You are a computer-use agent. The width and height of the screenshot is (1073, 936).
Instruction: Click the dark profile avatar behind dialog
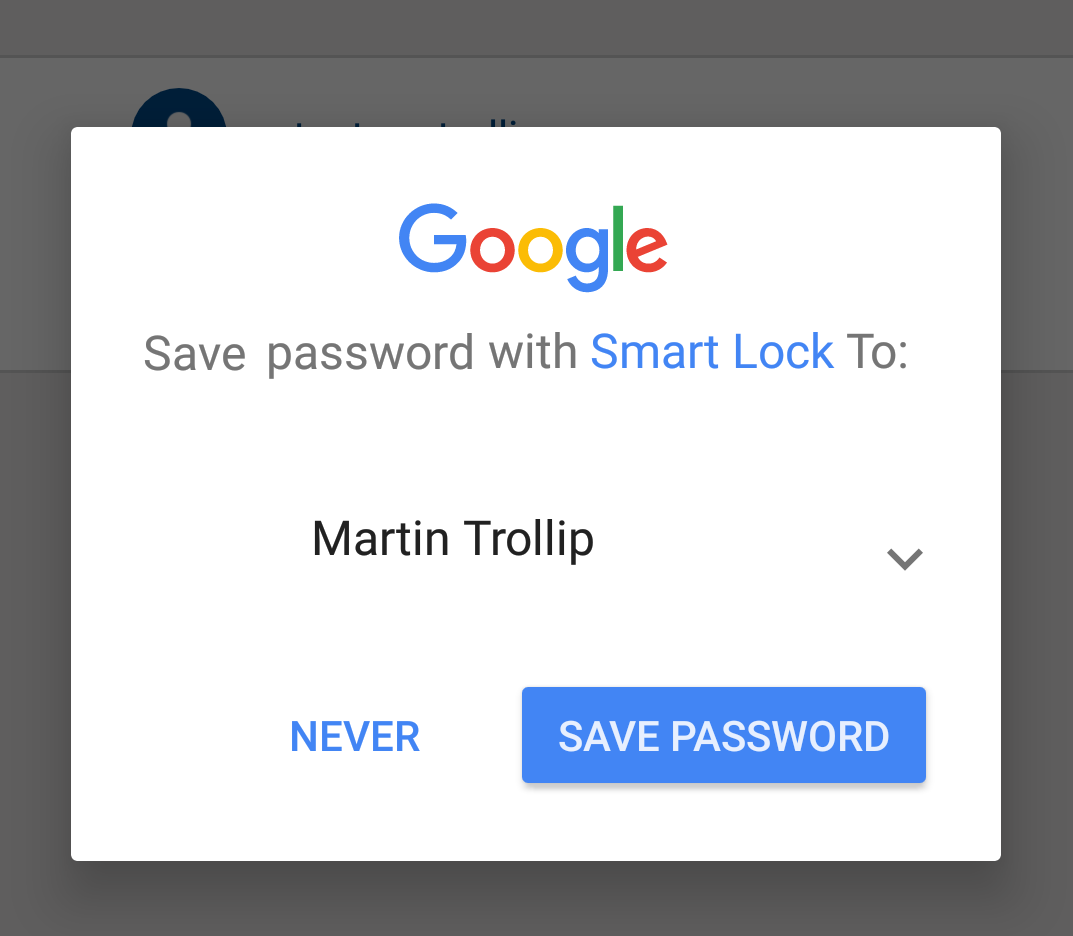179,108
